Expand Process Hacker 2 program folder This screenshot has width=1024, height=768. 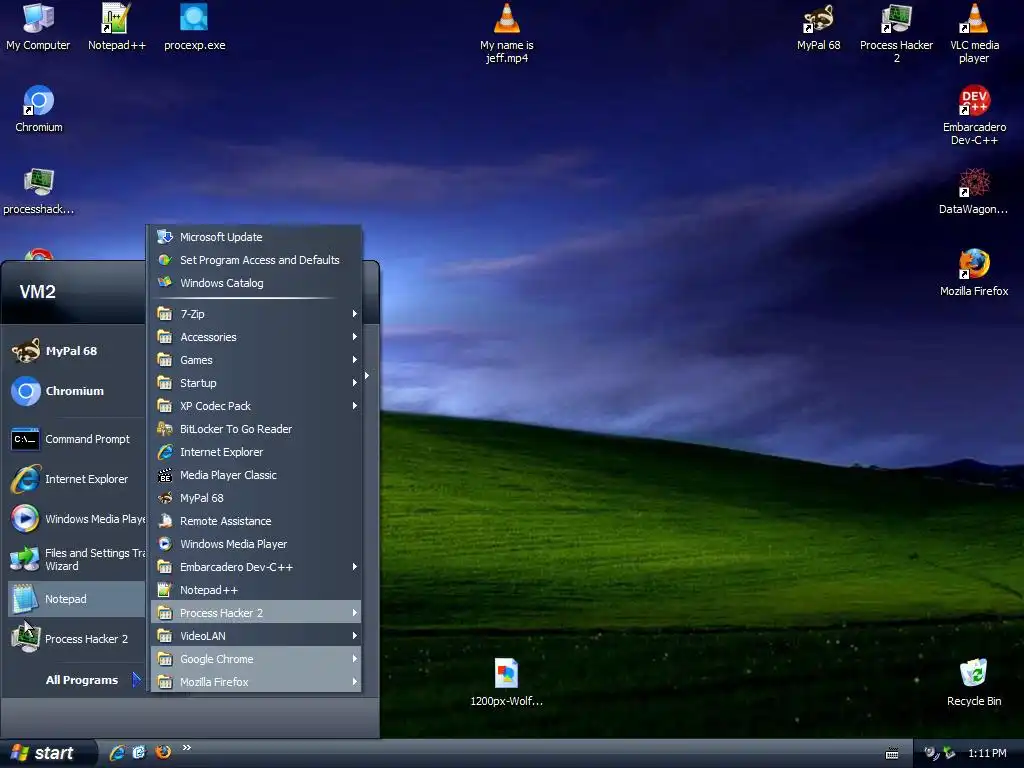point(256,613)
